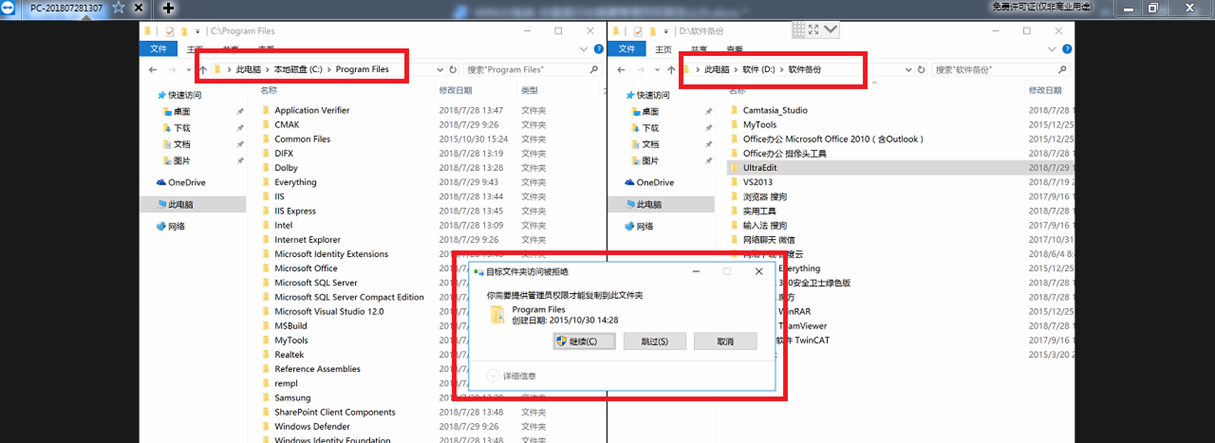Open new tab plus button at top

tap(168, 7)
